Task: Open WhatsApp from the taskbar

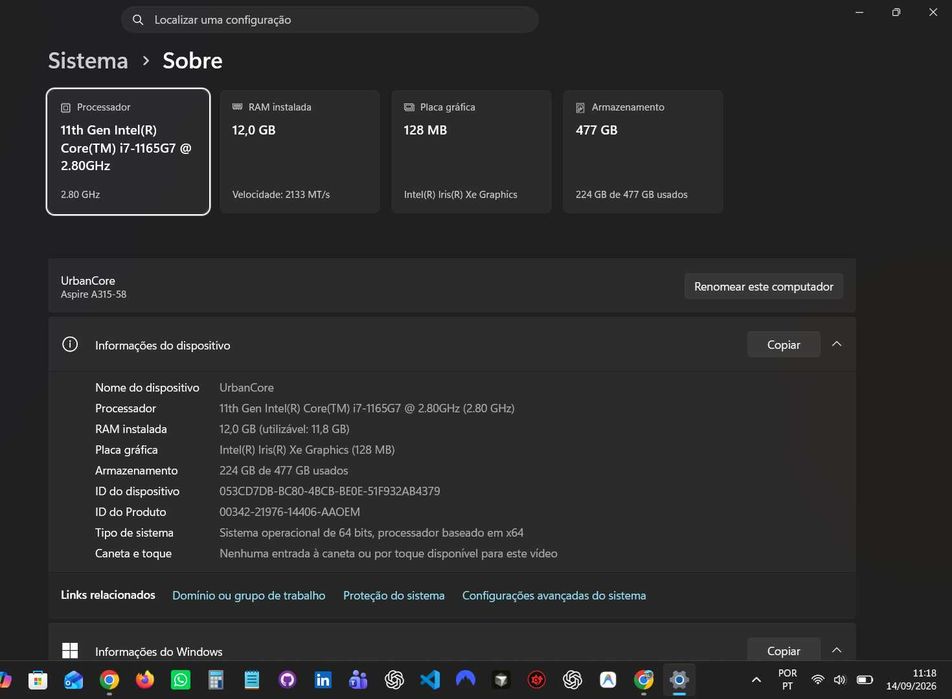Action: (180, 680)
